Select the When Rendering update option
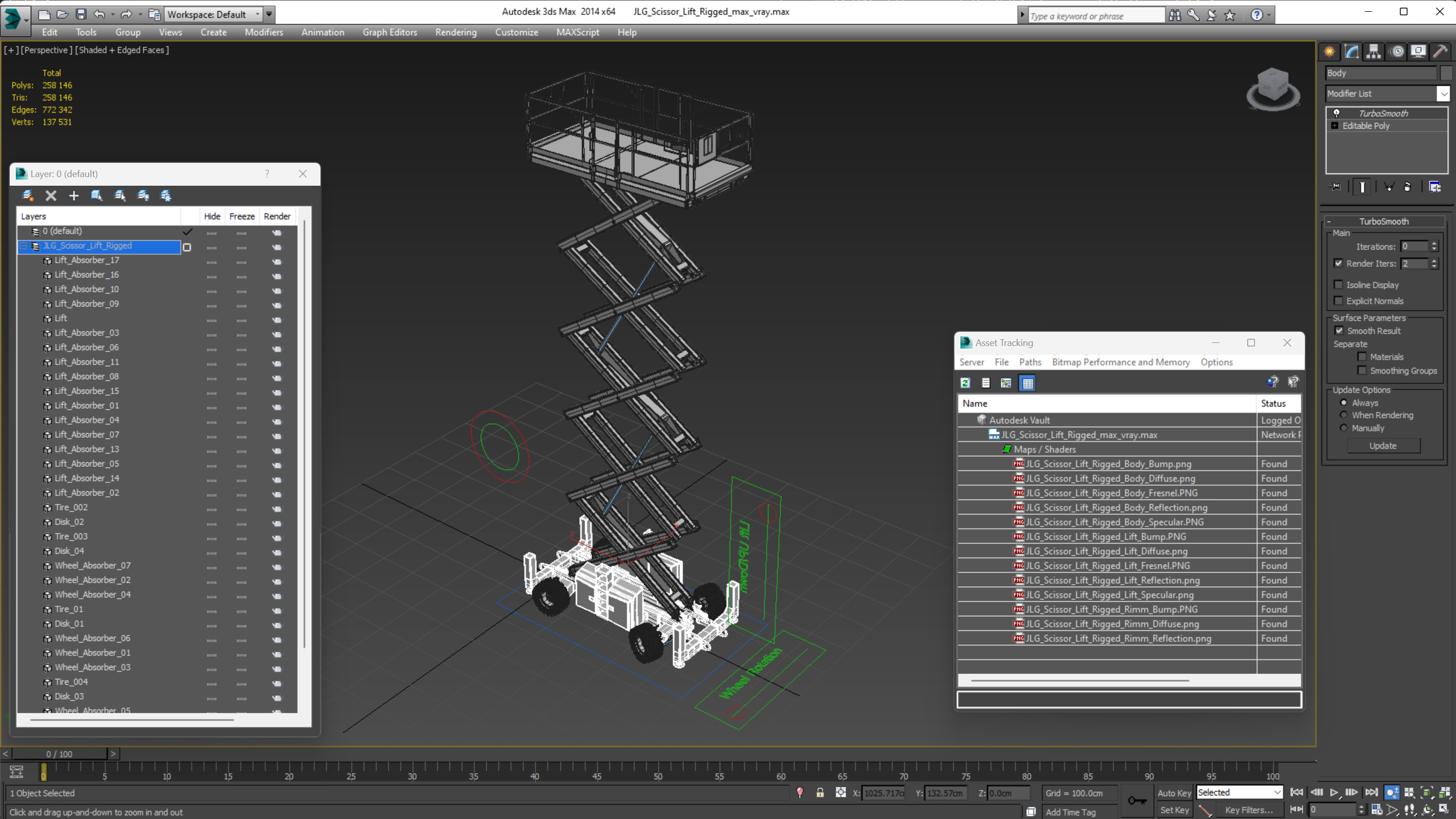 tap(1344, 415)
